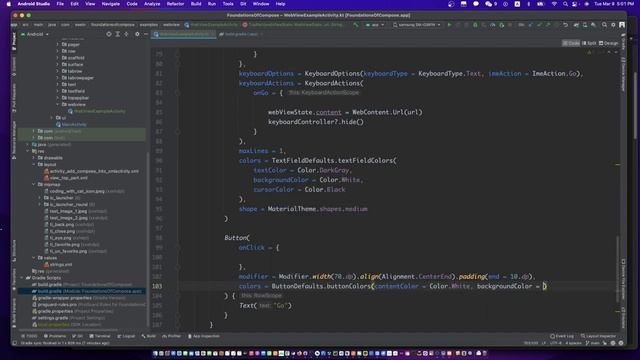Open the Refactor menu

pos(175,4)
